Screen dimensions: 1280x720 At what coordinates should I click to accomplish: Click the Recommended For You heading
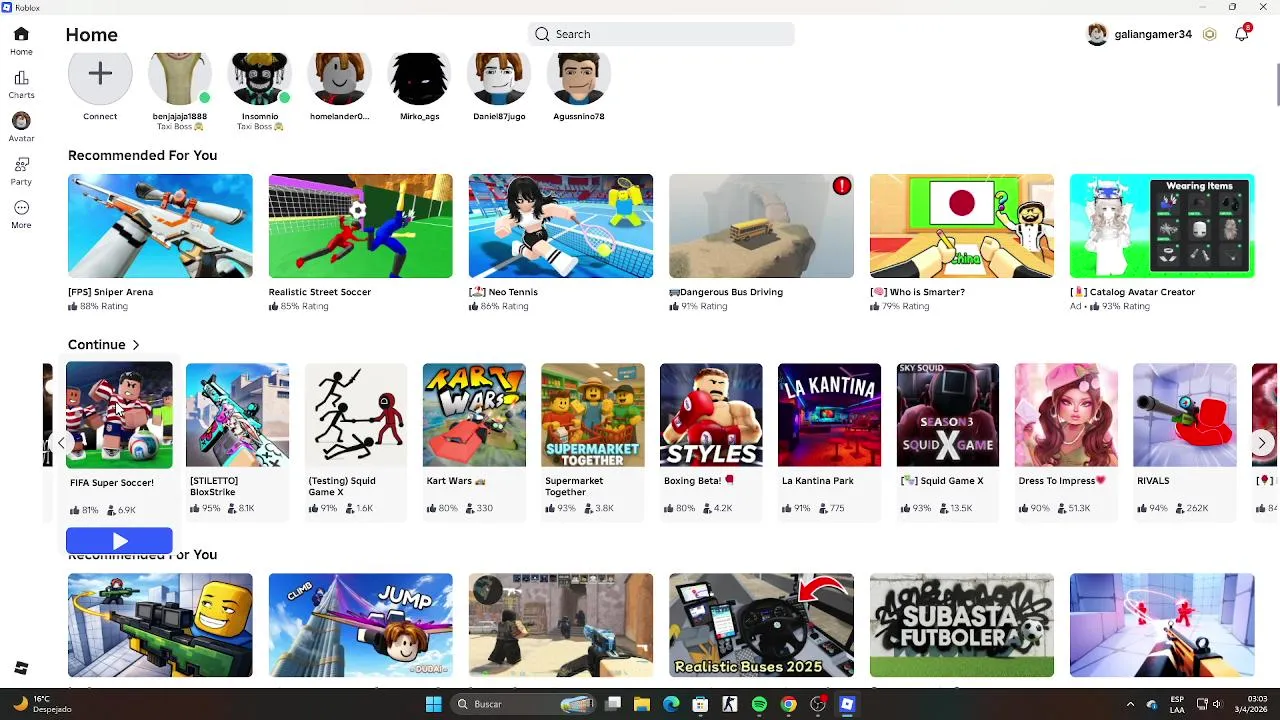click(142, 155)
